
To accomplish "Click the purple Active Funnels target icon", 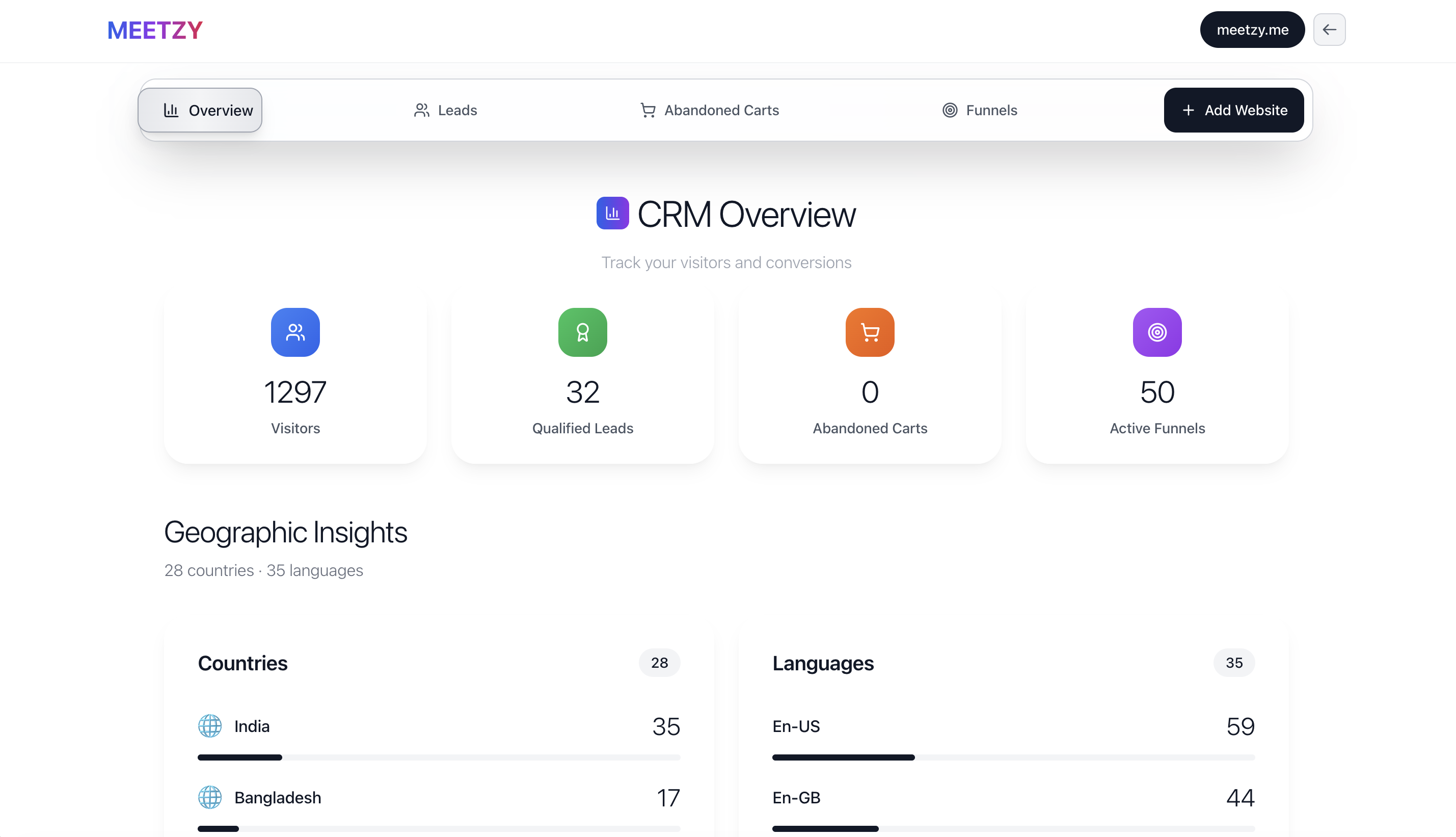I will 1157,332.
